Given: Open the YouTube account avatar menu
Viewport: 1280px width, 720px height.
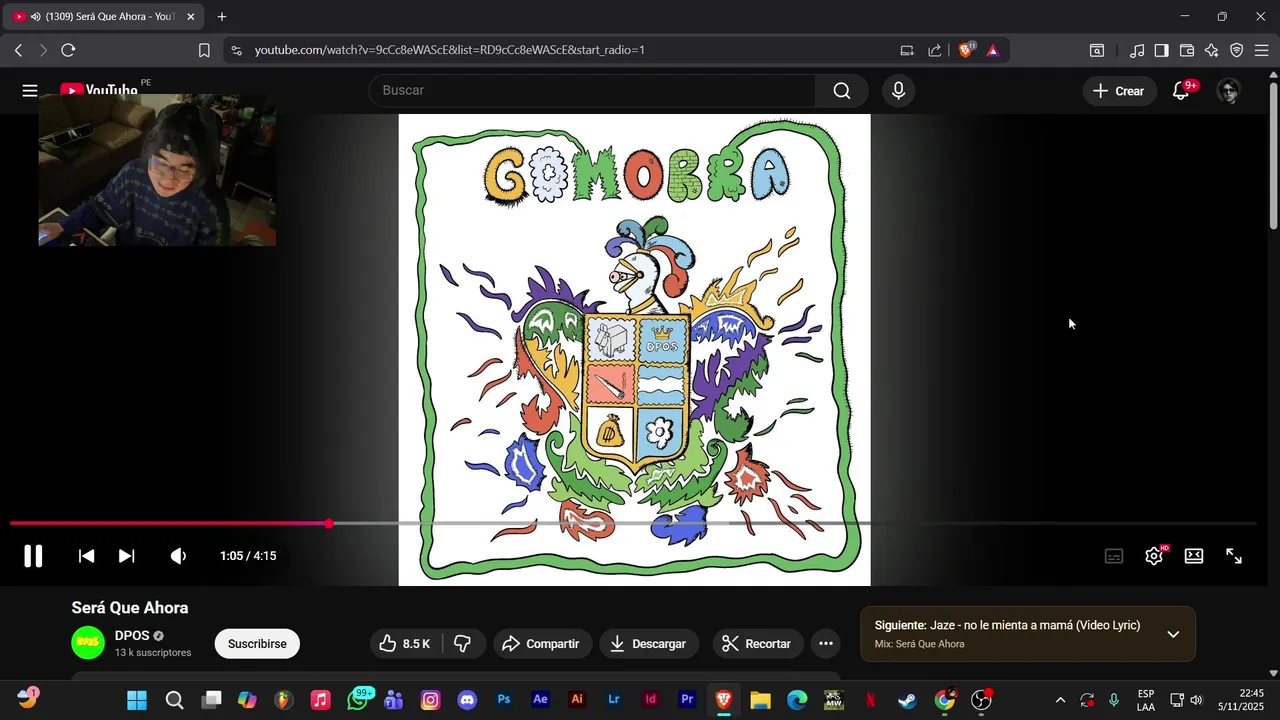Looking at the screenshot, I should (x=1229, y=91).
